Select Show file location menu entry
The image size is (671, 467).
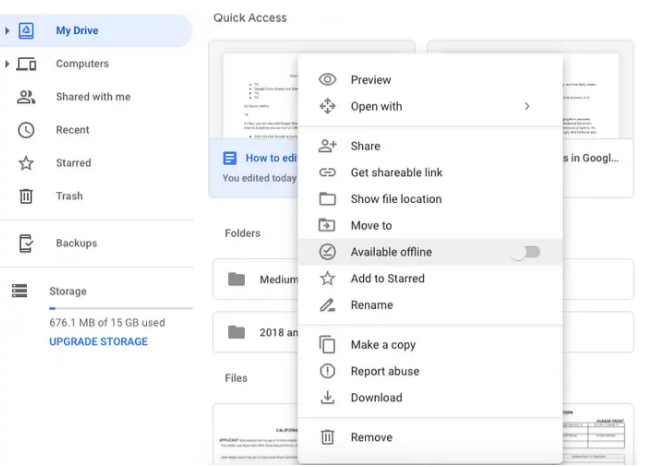395,199
